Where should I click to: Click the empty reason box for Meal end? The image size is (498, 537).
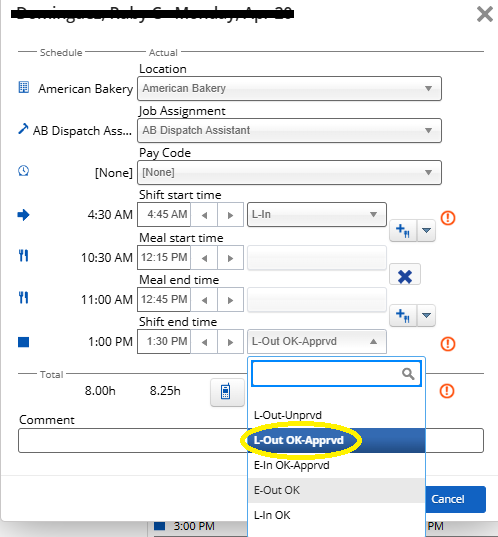[x=317, y=299]
